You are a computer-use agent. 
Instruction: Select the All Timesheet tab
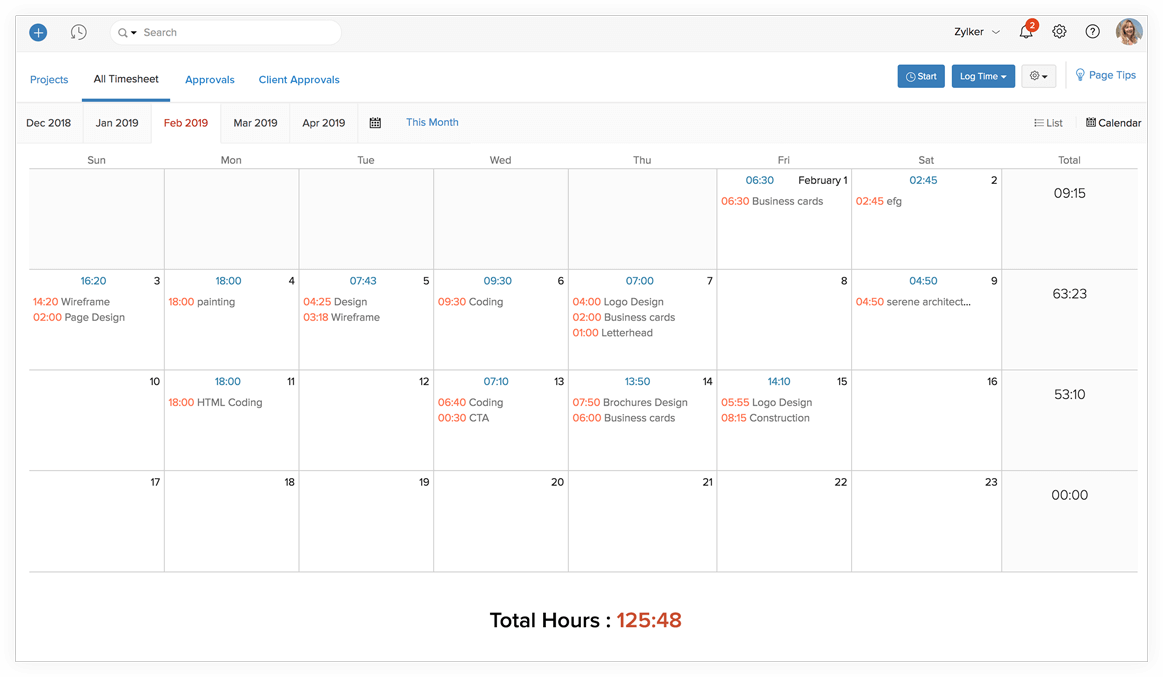coord(126,79)
